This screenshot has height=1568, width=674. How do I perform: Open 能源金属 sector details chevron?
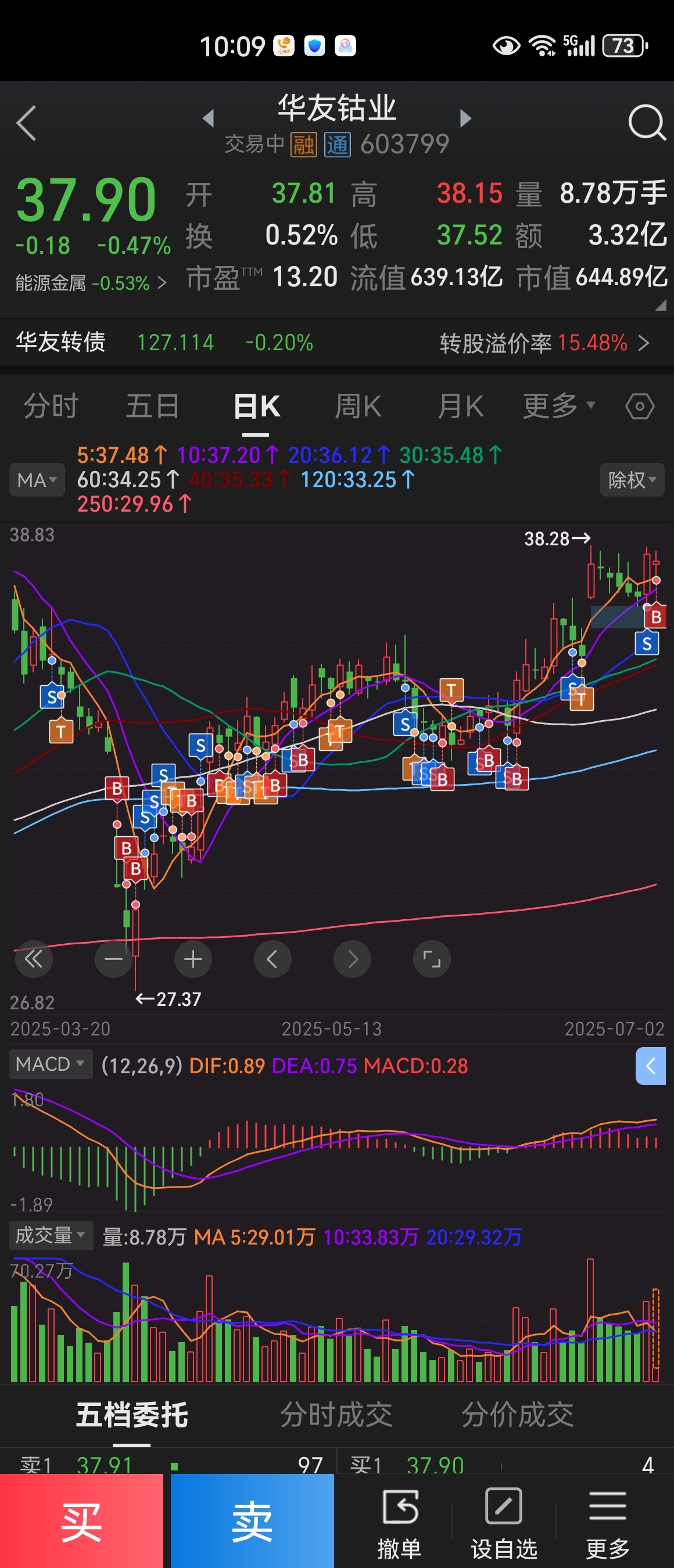coord(162,283)
